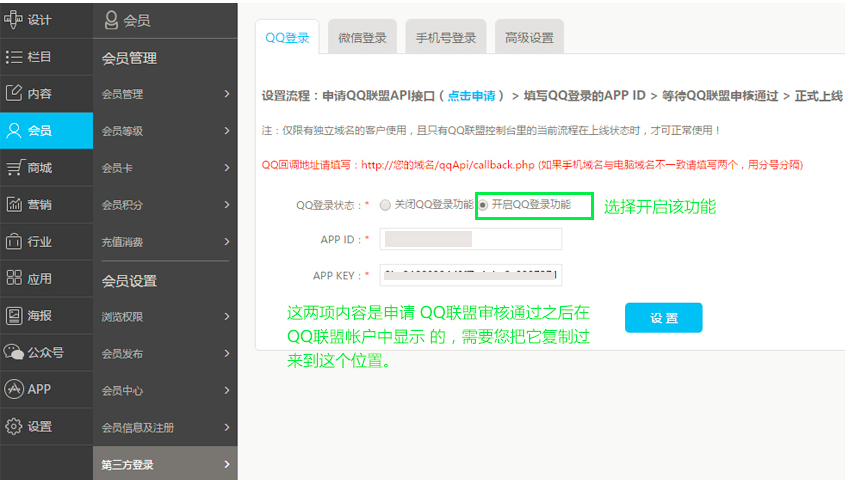Expand 会员等级 submenu arrow
868x480 pixels.
coord(226,131)
